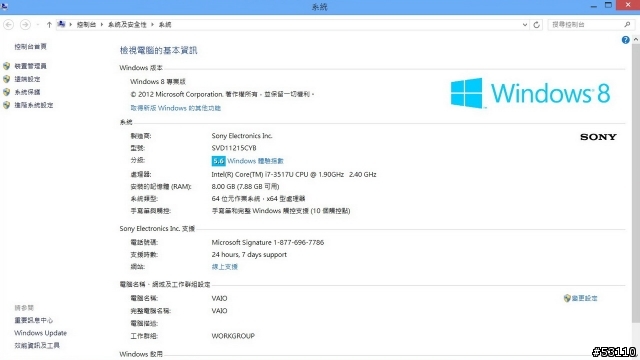Open Help with the blue question mark
640x360 pixels.
click(625, 40)
